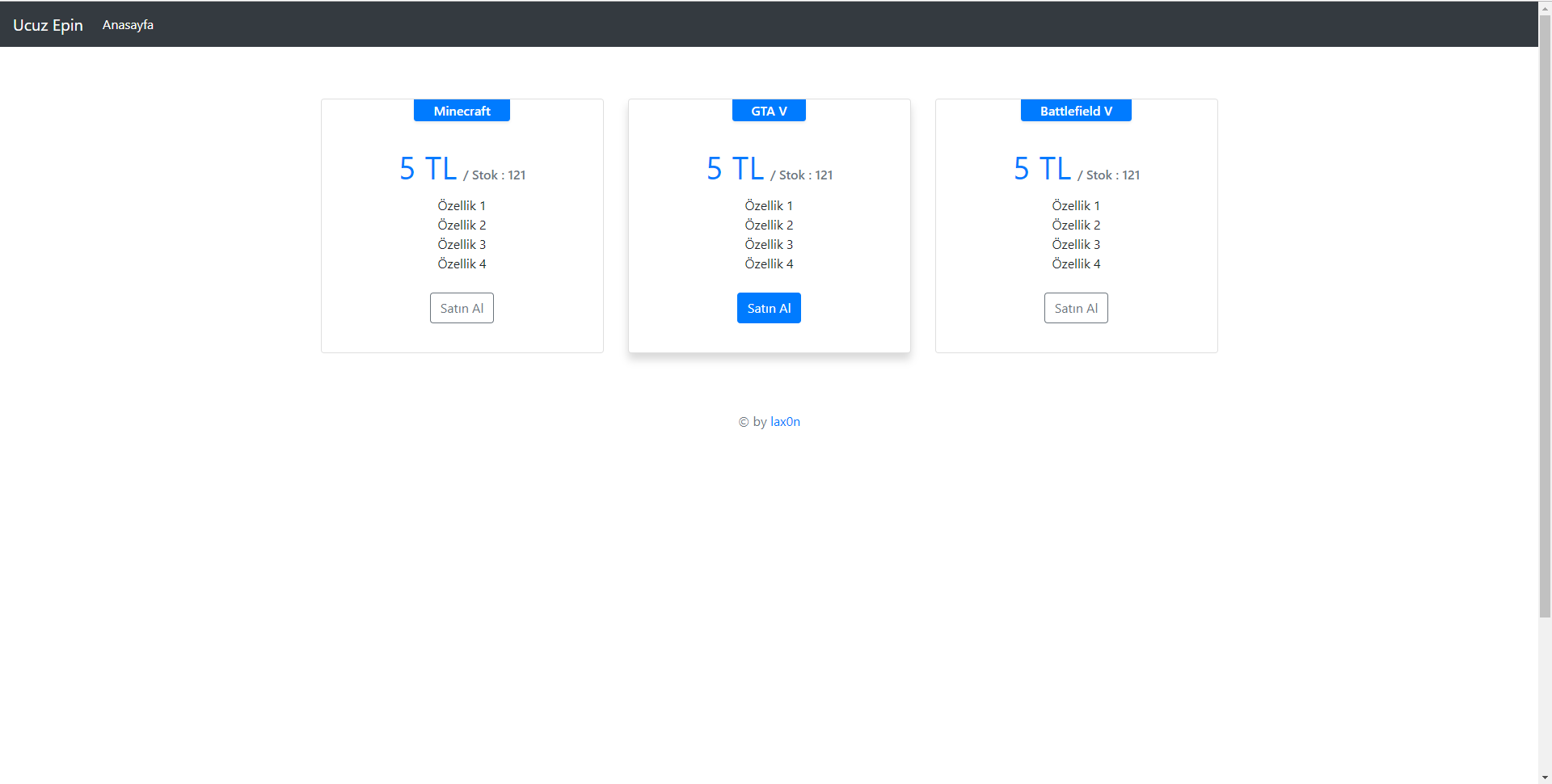Select the Battlefield V card header badge
Viewport: 1552px width, 784px height.
point(1076,111)
